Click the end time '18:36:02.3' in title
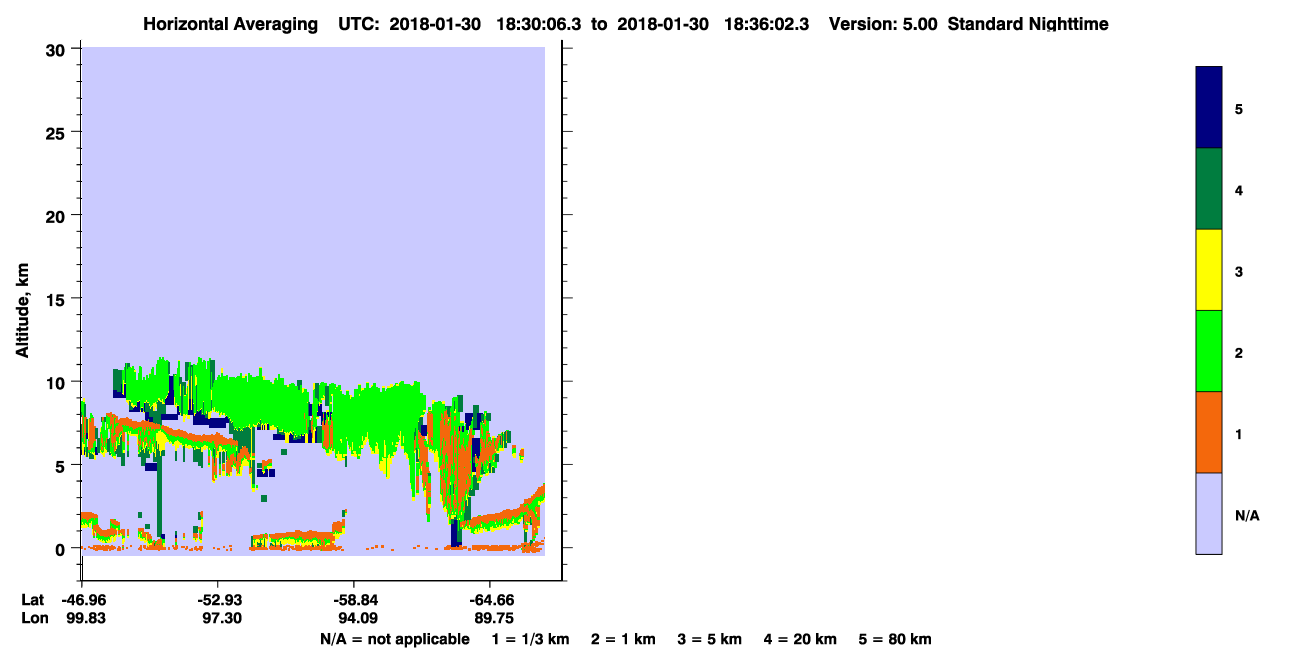 pyautogui.click(x=765, y=24)
